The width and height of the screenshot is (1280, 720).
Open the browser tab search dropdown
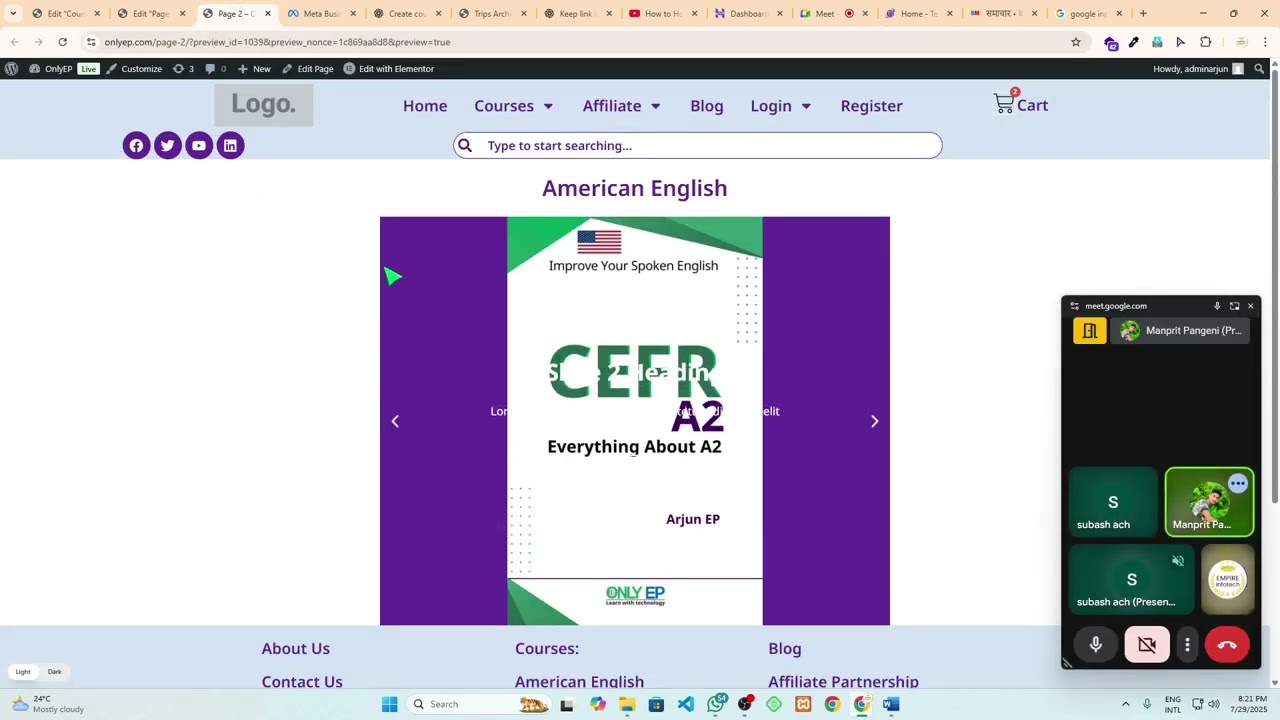click(x=13, y=14)
